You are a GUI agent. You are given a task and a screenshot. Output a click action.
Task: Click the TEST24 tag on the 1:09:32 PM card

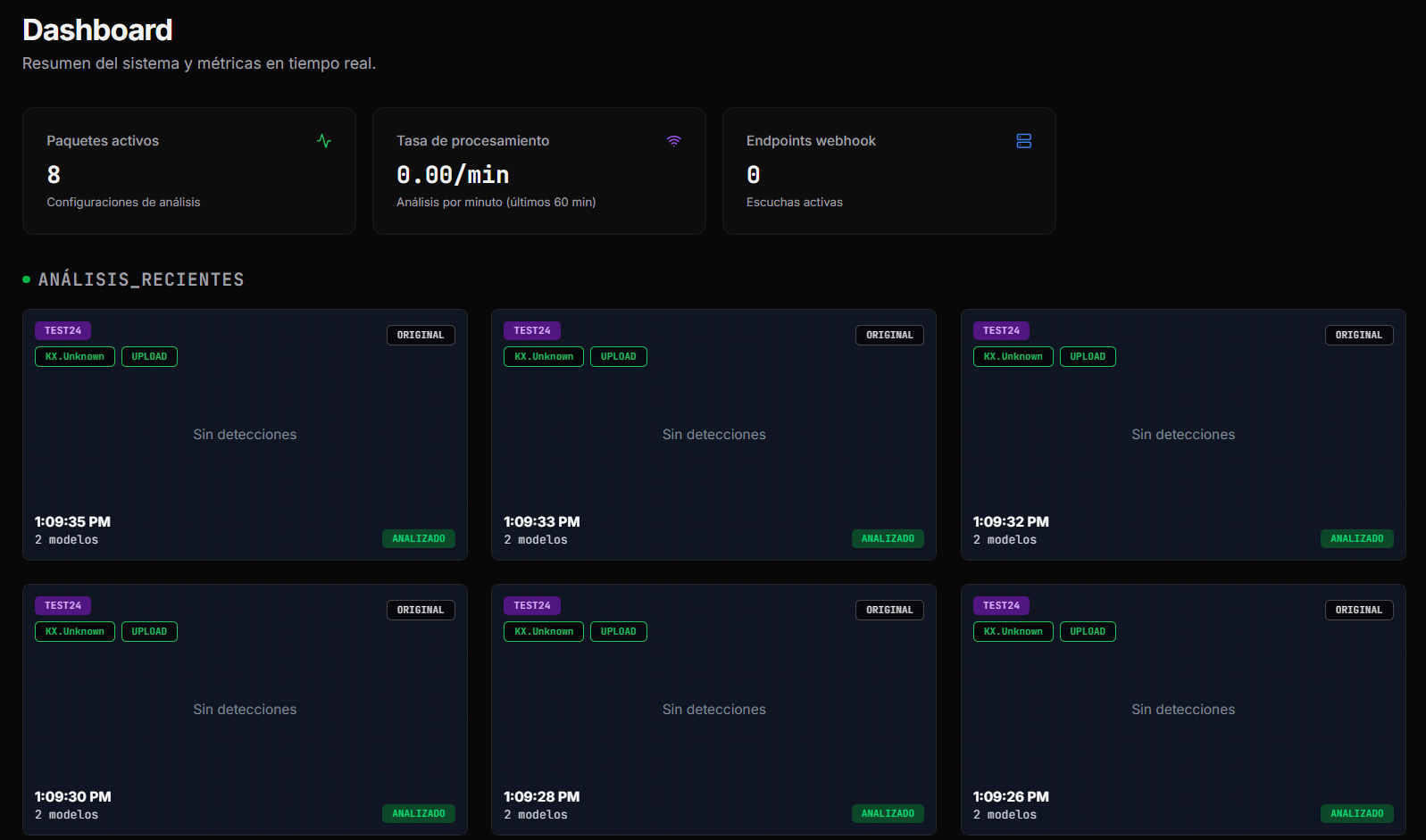(1002, 330)
